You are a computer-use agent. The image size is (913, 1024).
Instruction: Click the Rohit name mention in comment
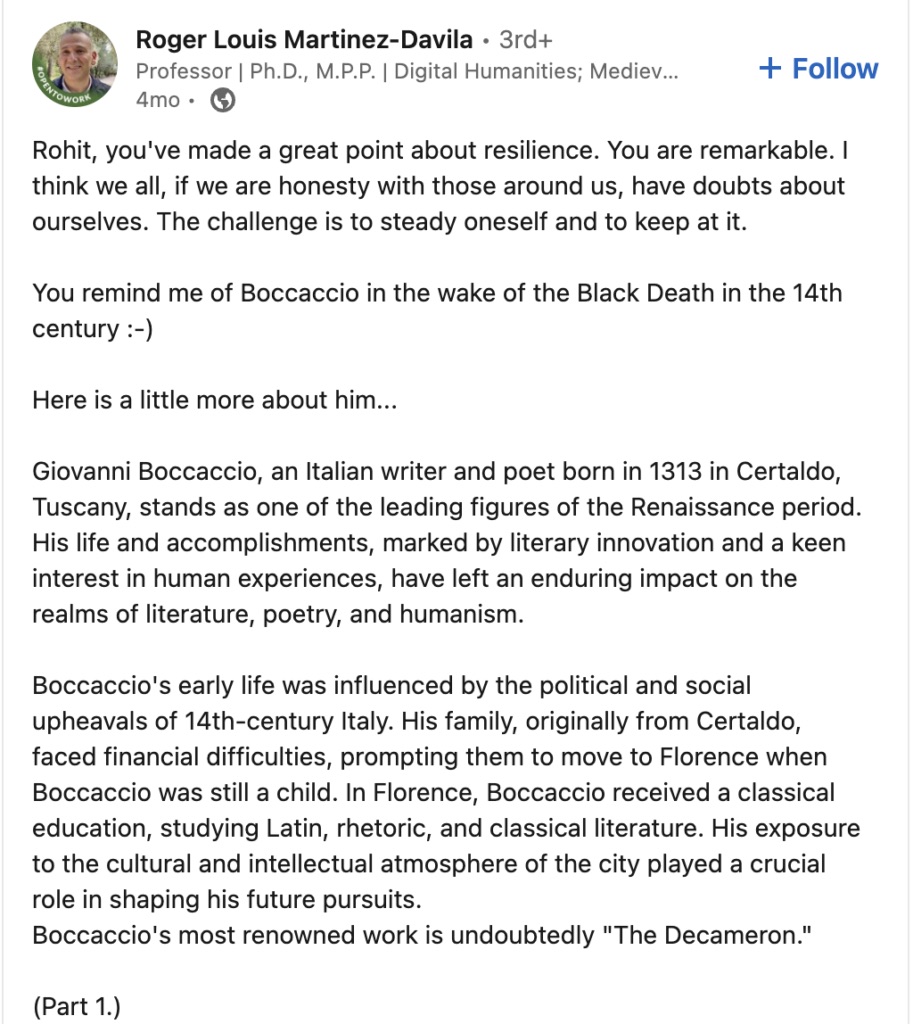click(x=64, y=150)
